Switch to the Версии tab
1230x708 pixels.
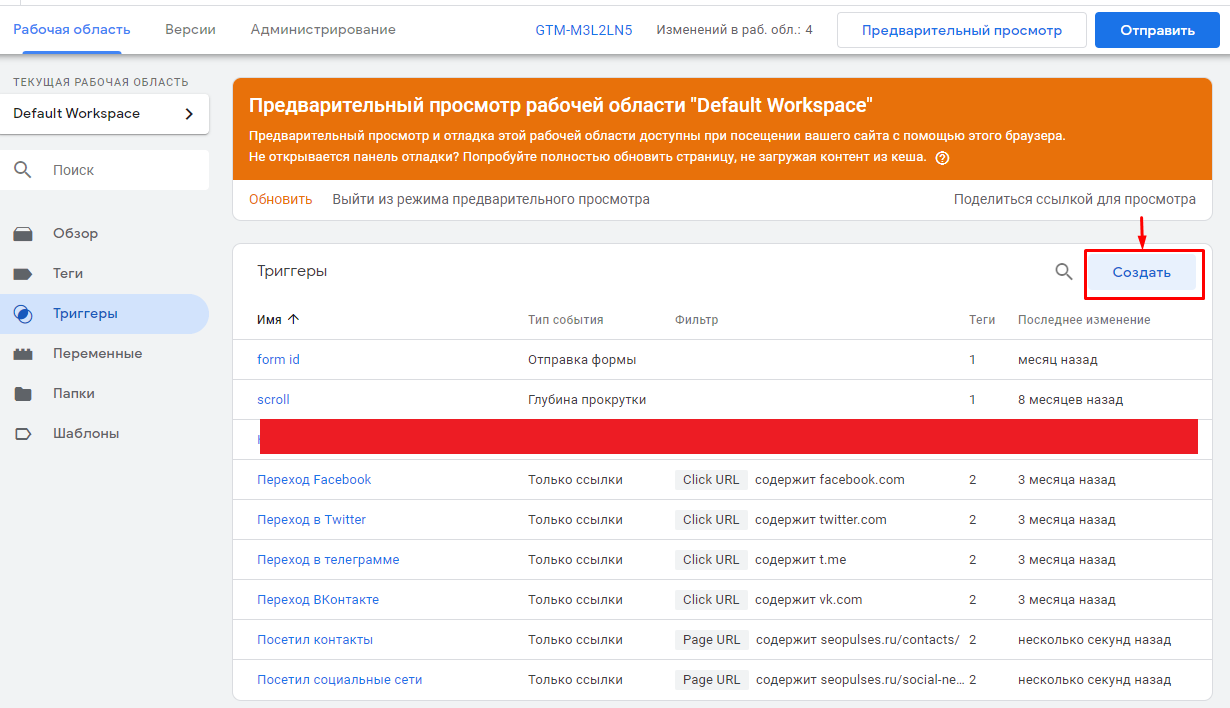(190, 30)
